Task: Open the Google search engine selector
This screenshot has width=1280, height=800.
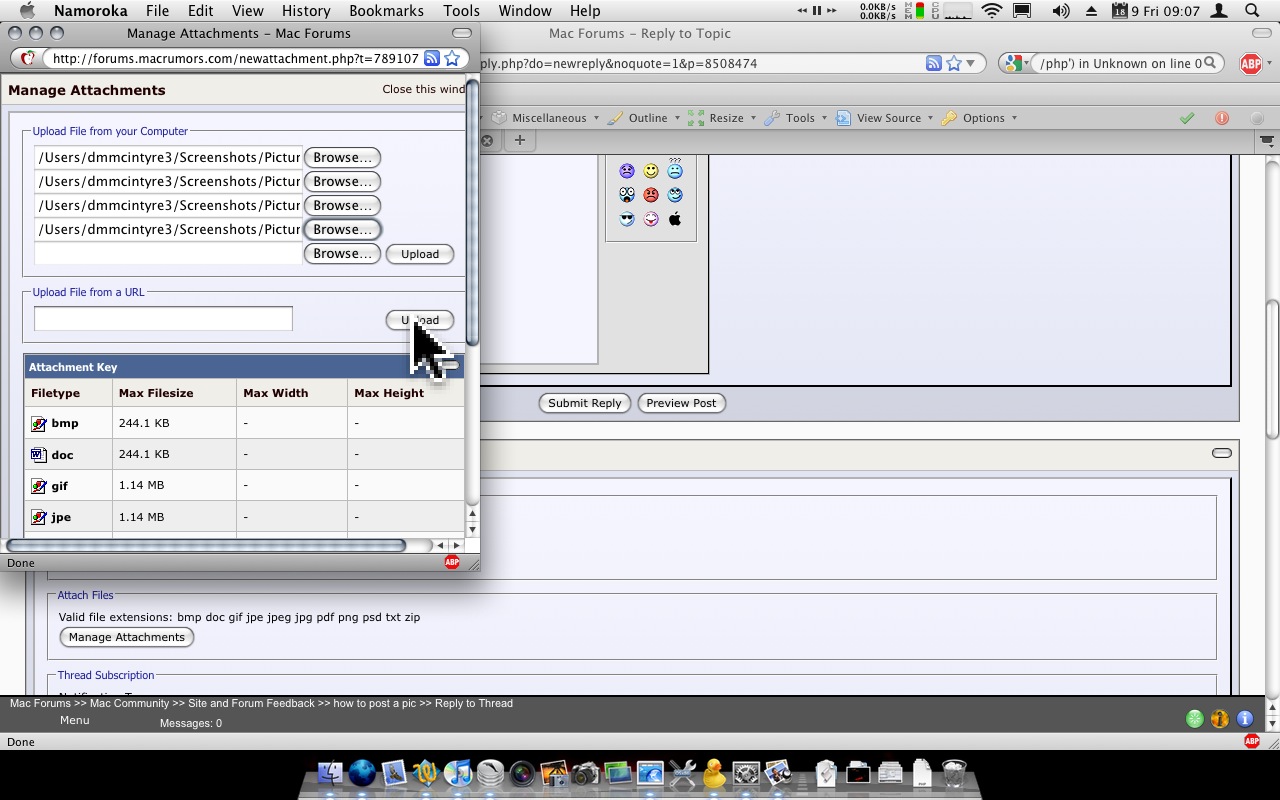Action: [x=1017, y=63]
